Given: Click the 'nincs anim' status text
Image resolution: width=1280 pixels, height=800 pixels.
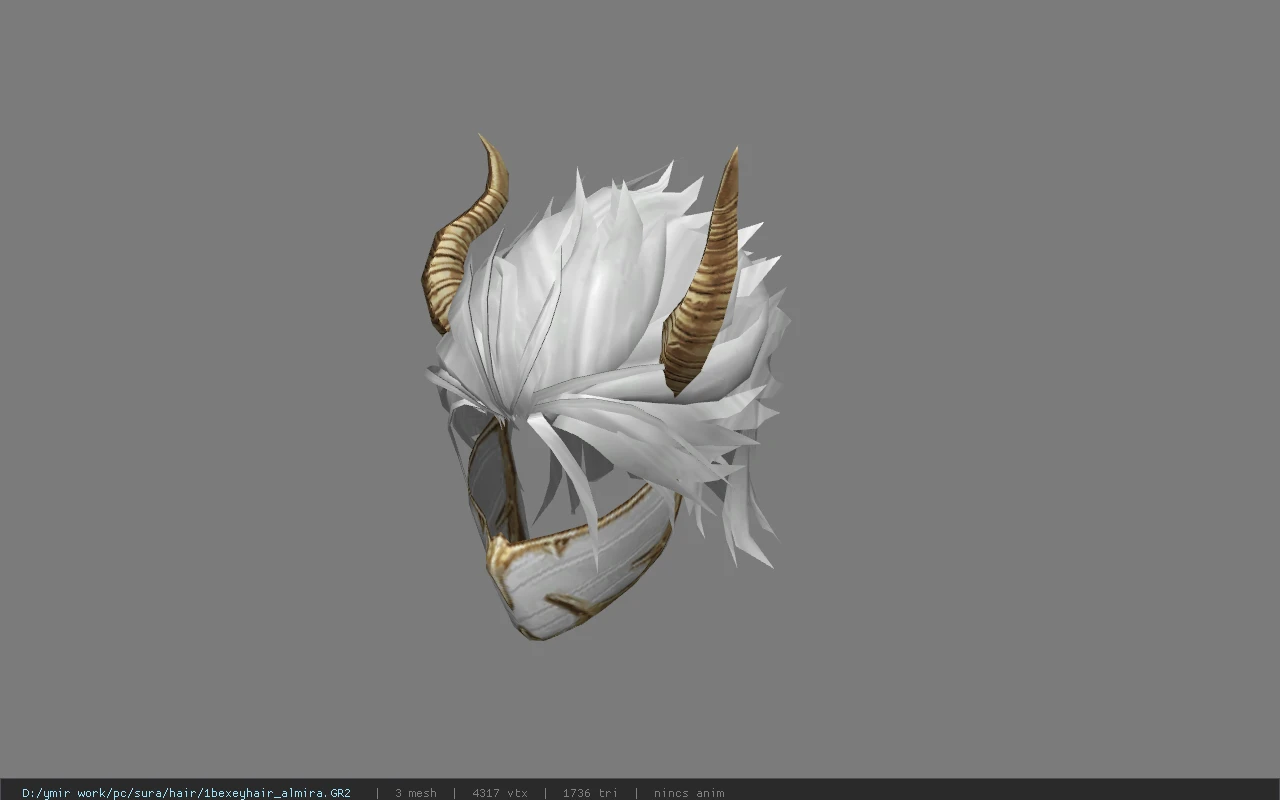Looking at the screenshot, I should click(689, 793).
